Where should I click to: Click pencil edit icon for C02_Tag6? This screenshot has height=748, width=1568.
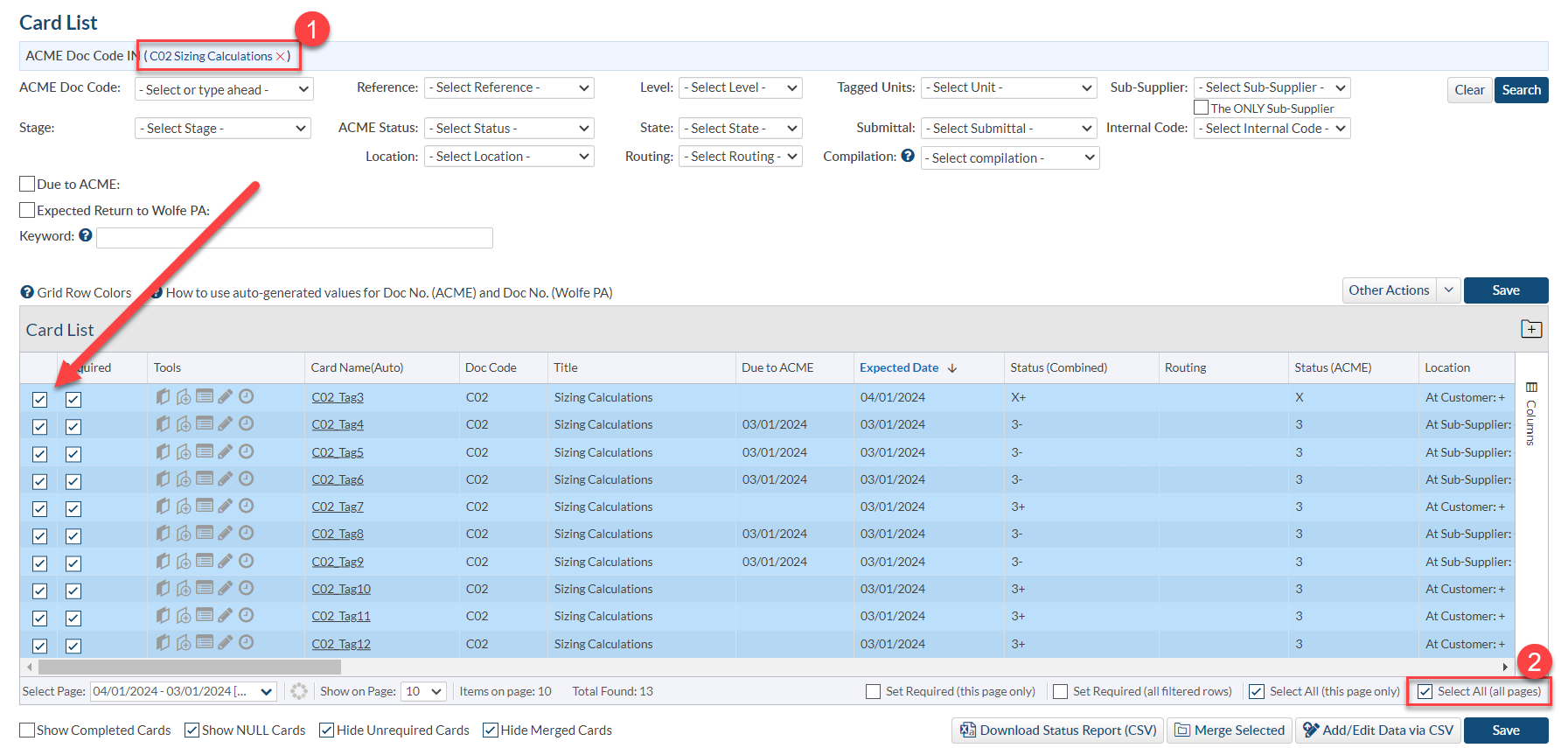coord(226,479)
